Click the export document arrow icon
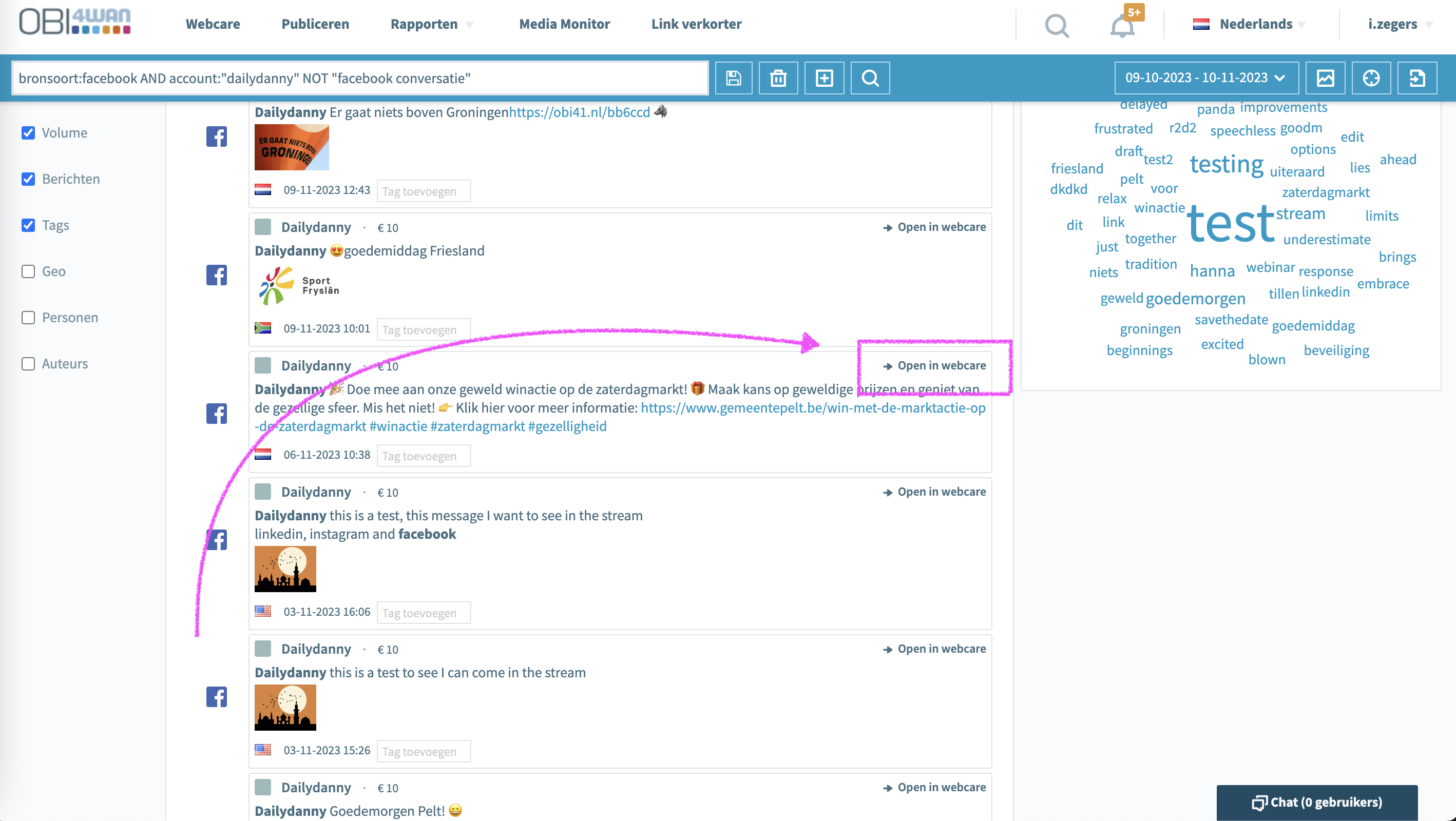The image size is (1456, 821). pos(1416,78)
